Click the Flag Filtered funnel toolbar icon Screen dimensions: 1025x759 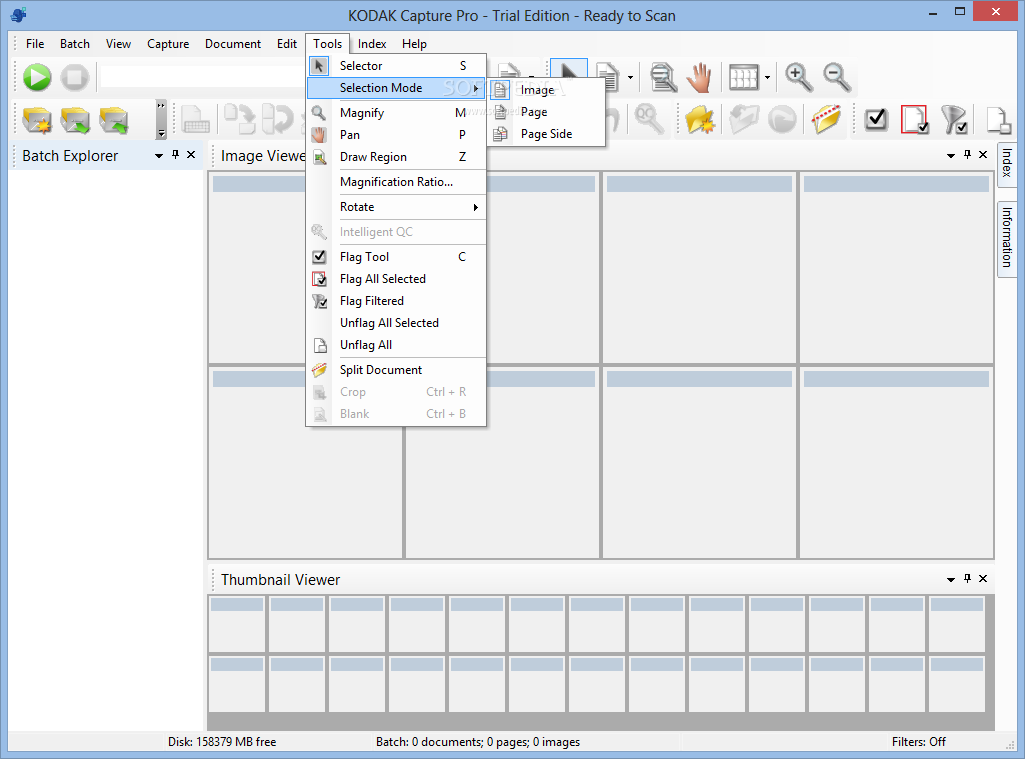(954, 120)
